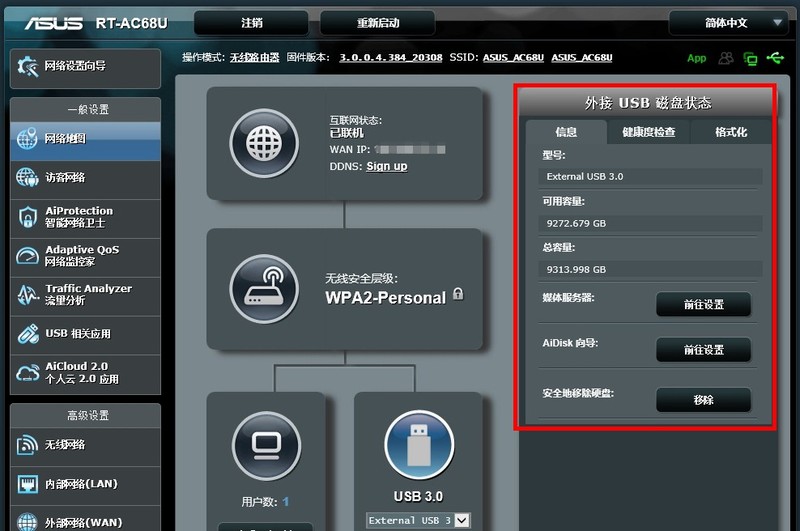Click the 用户数 client count value

coord(285,502)
